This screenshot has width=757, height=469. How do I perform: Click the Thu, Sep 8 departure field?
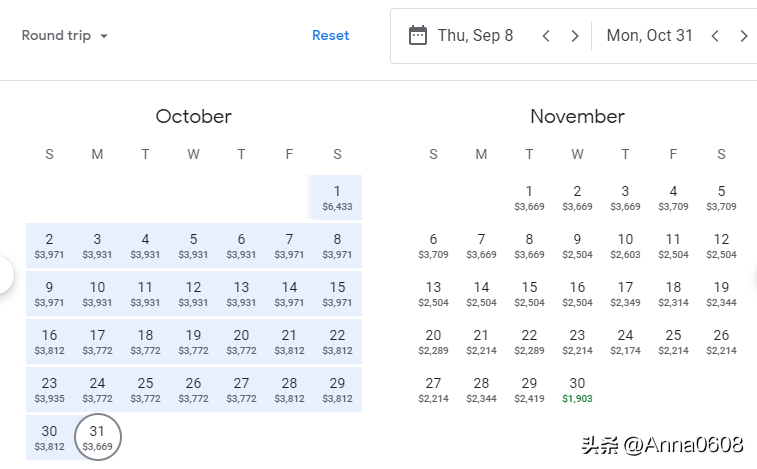pyautogui.click(x=475, y=35)
